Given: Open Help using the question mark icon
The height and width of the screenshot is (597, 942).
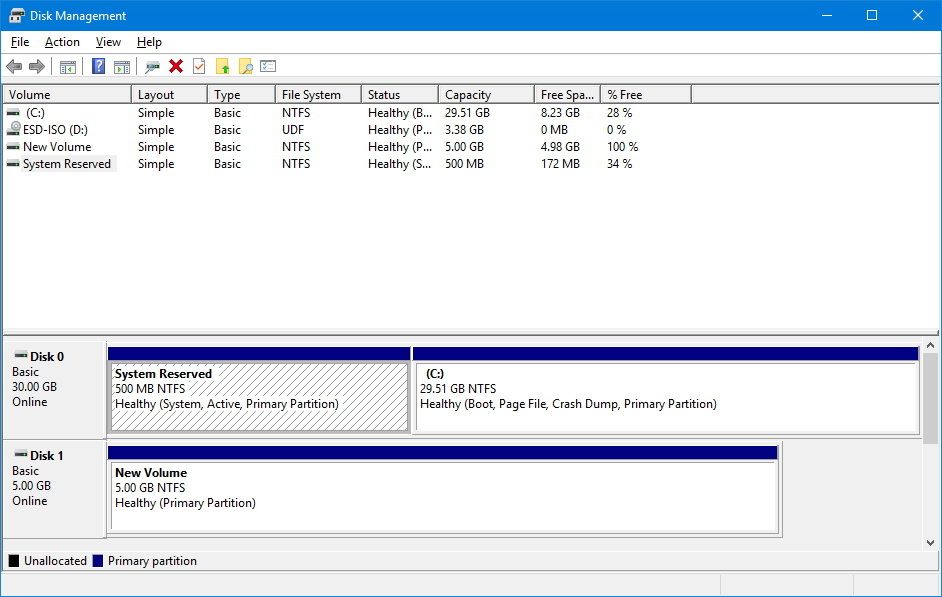Looking at the screenshot, I should (x=97, y=67).
